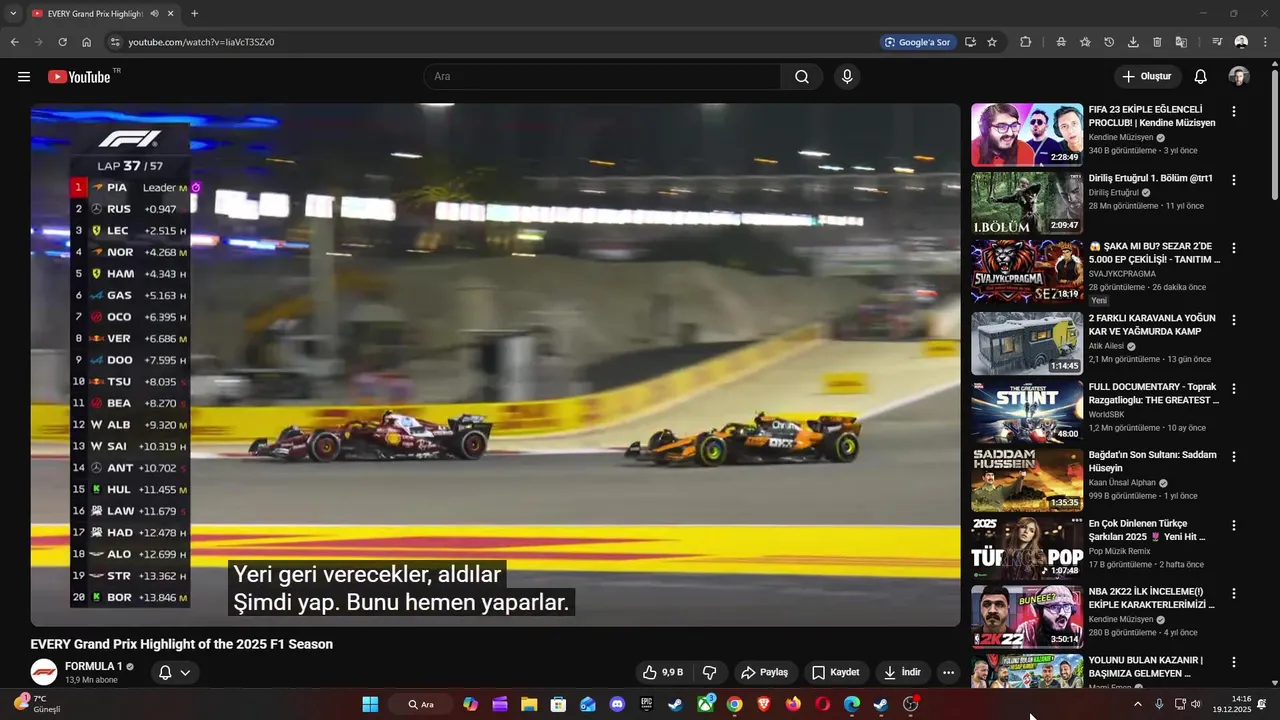Open the YouTube notifications bell
Screen dimensions: 1280x720
[1200, 77]
